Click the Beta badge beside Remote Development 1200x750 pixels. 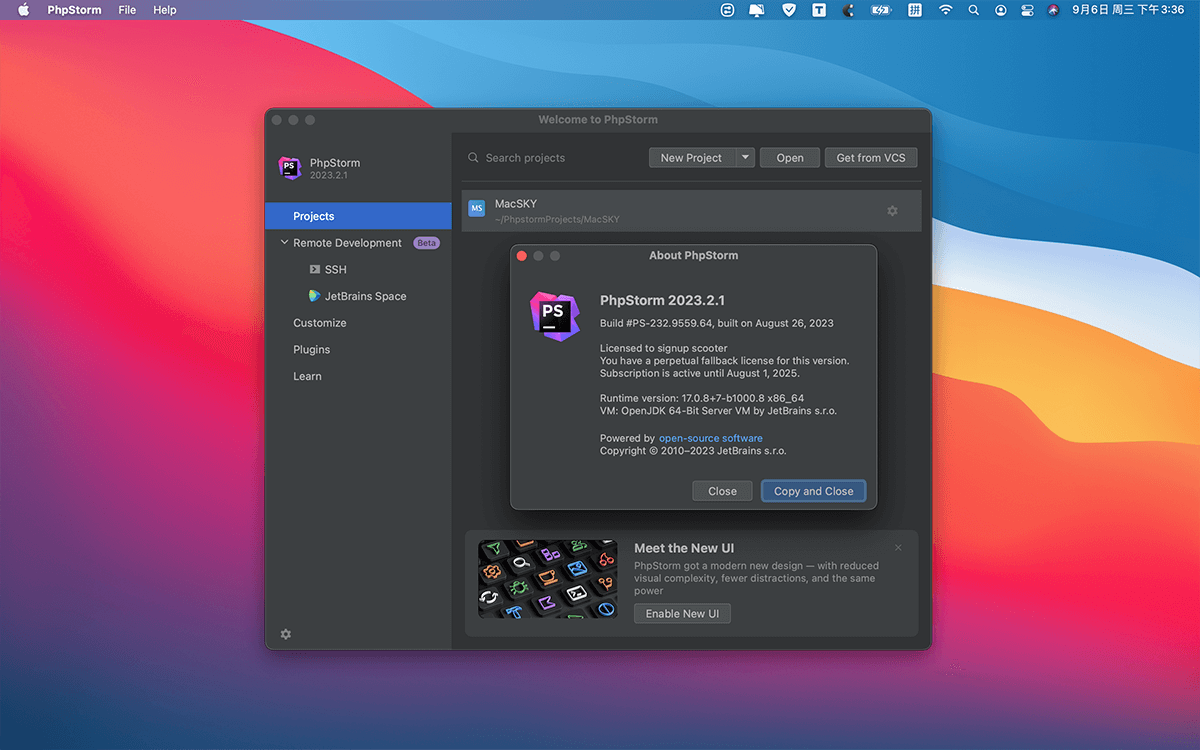[x=427, y=243]
